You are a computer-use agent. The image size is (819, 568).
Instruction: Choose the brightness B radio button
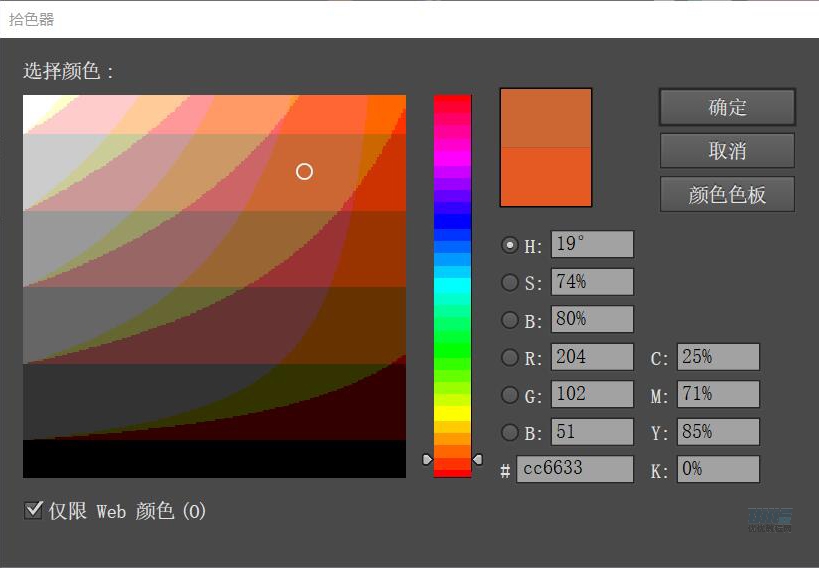point(509,320)
